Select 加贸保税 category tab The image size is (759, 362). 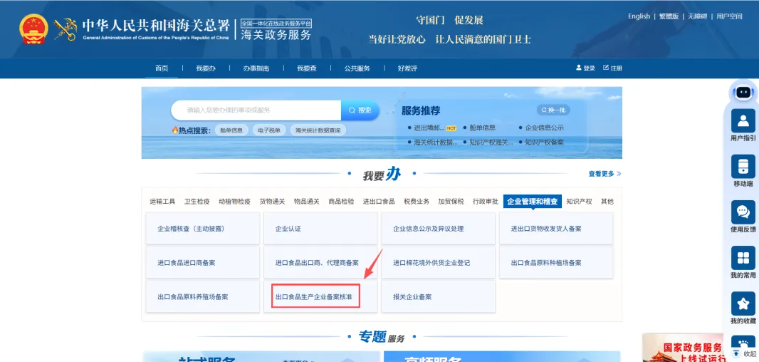[451, 201]
